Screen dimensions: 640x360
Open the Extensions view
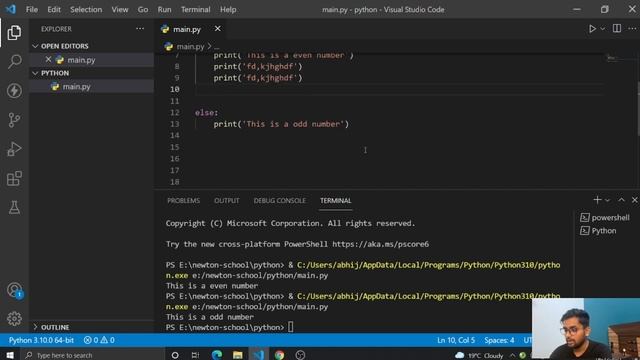coord(14,178)
